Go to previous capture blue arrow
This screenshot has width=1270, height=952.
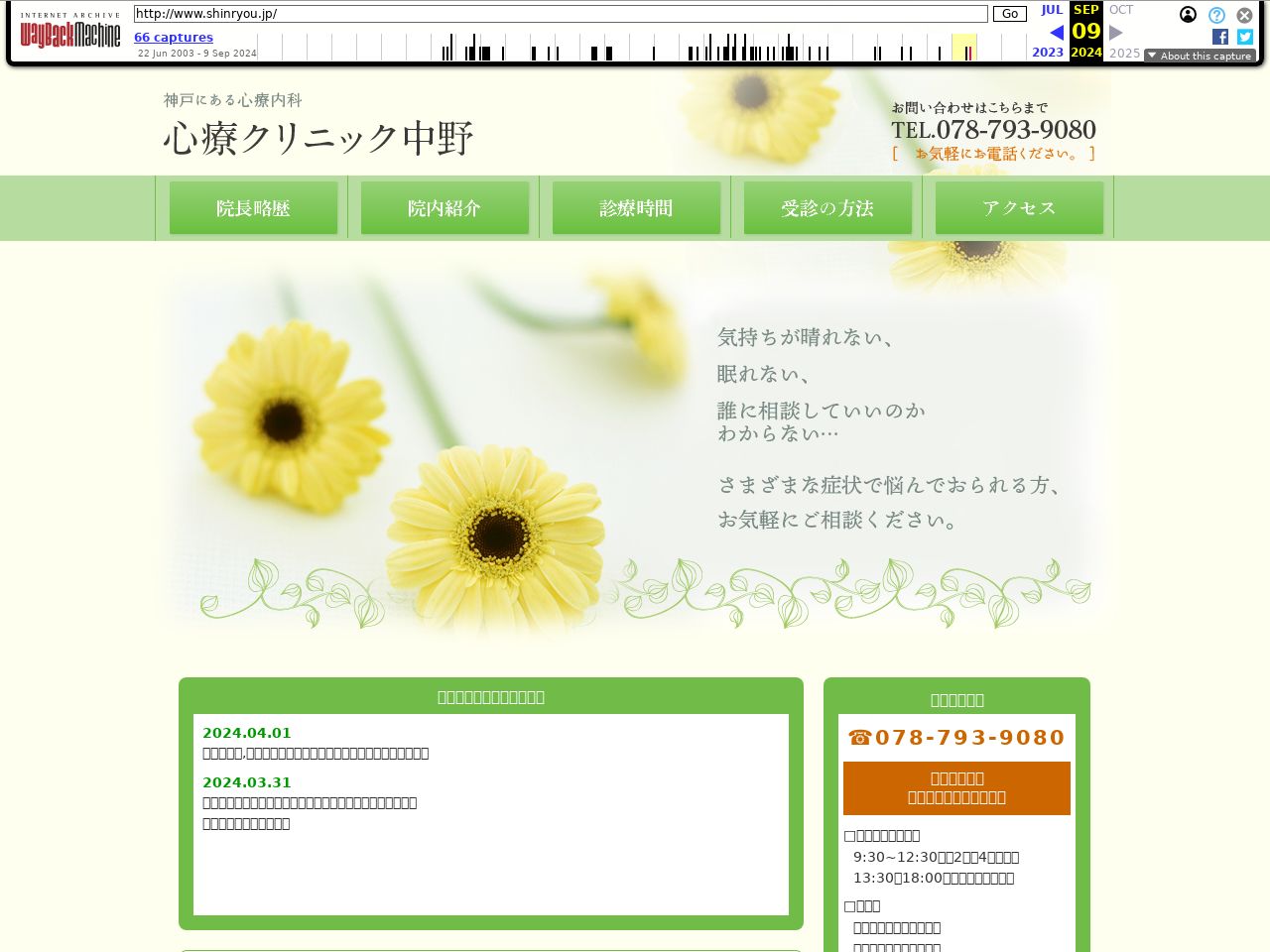pyautogui.click(x=1056, y=33)
